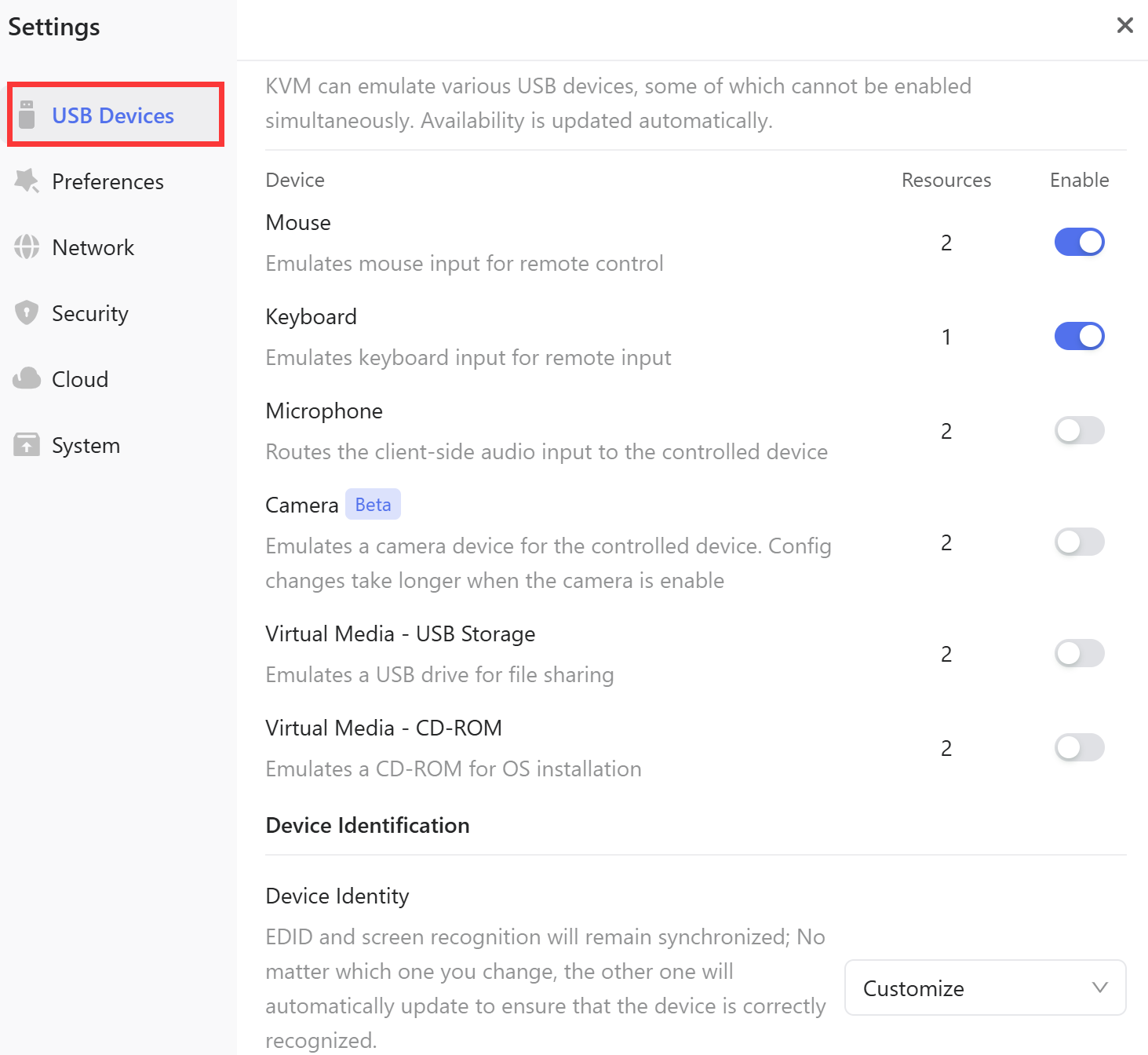Click the Settings title text
Image resolution: width=1148 pixels, height=1055 pixels.
click(54, 27)
